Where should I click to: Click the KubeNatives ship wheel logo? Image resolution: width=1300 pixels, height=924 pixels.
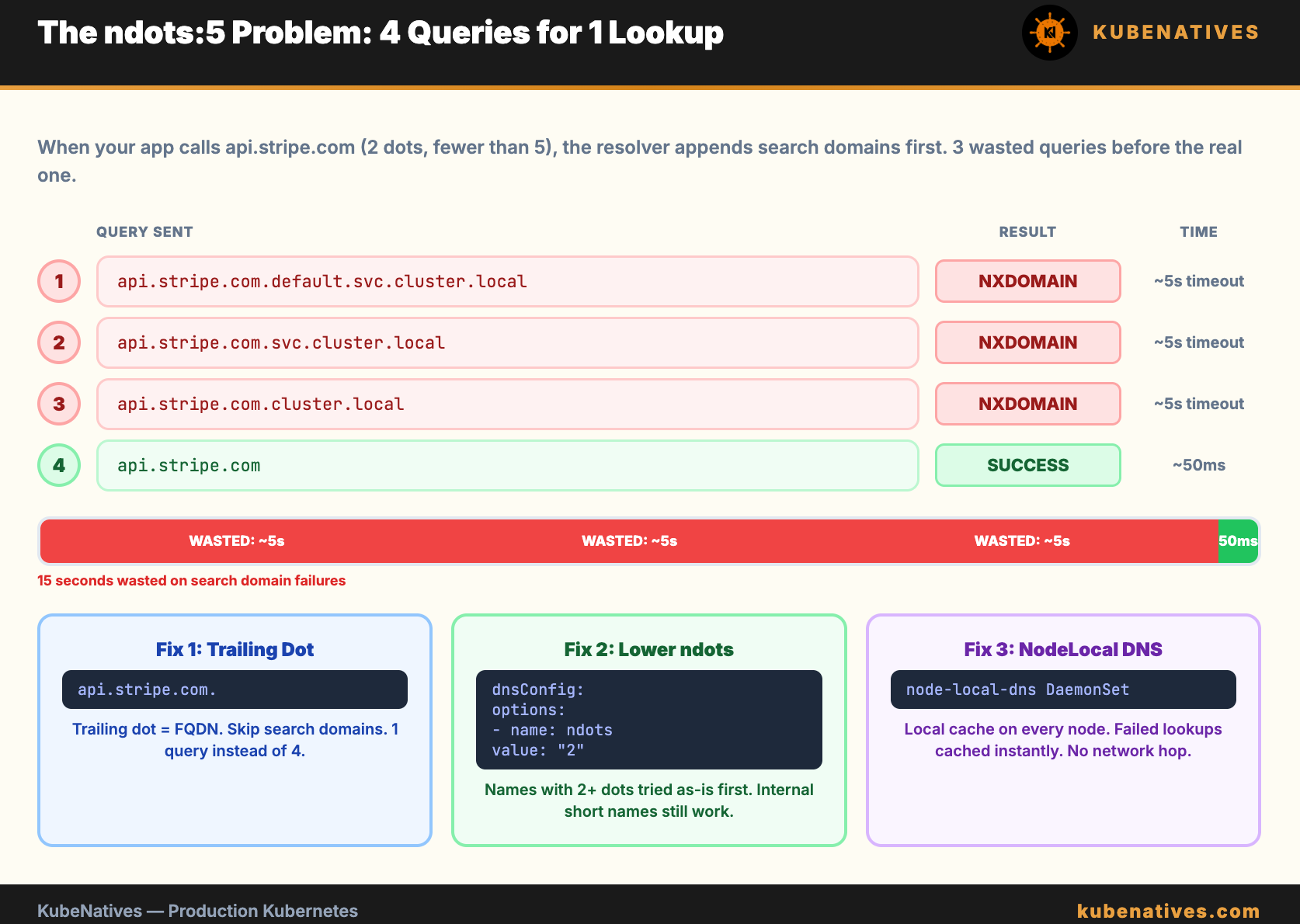click(x=1049, y=33)
